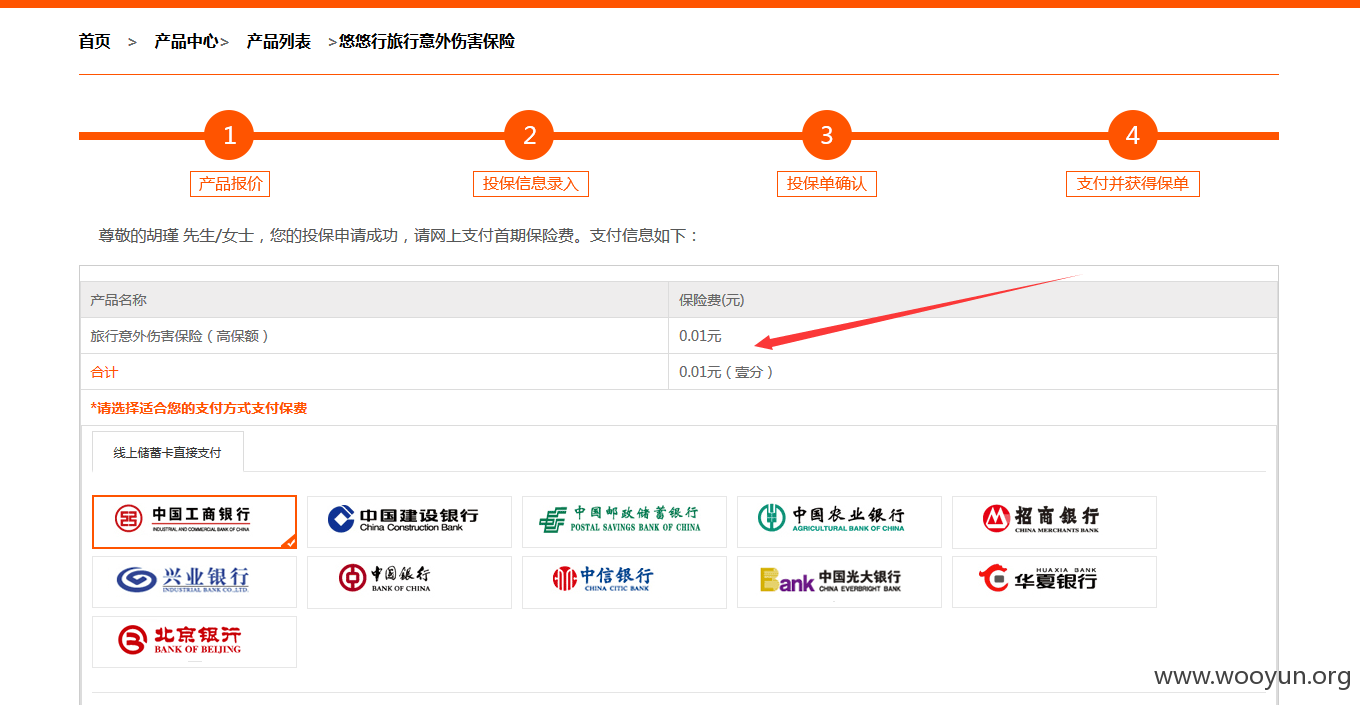Click step 2 circle in progress bar
Viewport: 1360px width, 705px height.
[530, 135]
